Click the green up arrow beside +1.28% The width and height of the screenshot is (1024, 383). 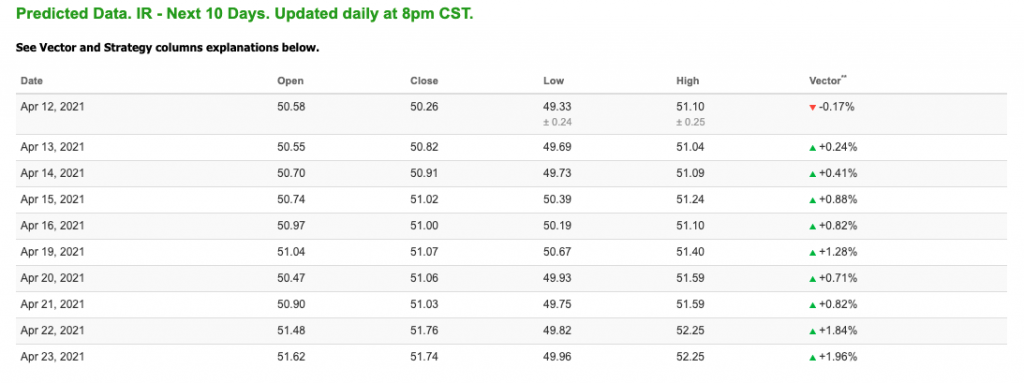pyautogui.click(x=812, y=252)
